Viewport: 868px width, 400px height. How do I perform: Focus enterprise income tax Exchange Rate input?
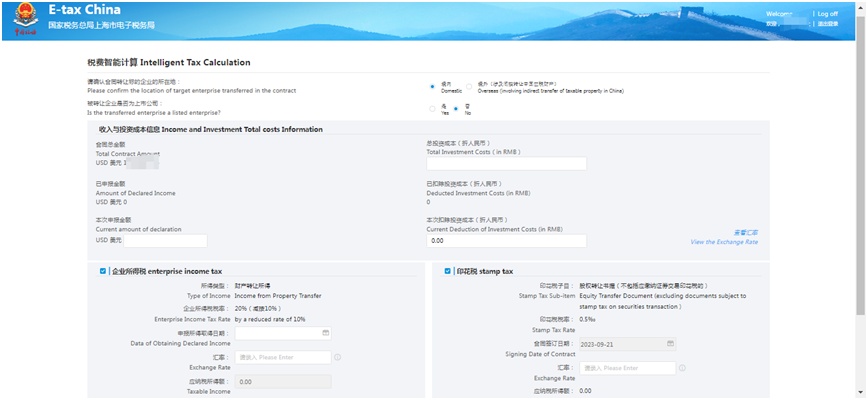pyautogui.click(x=283, y=357)
